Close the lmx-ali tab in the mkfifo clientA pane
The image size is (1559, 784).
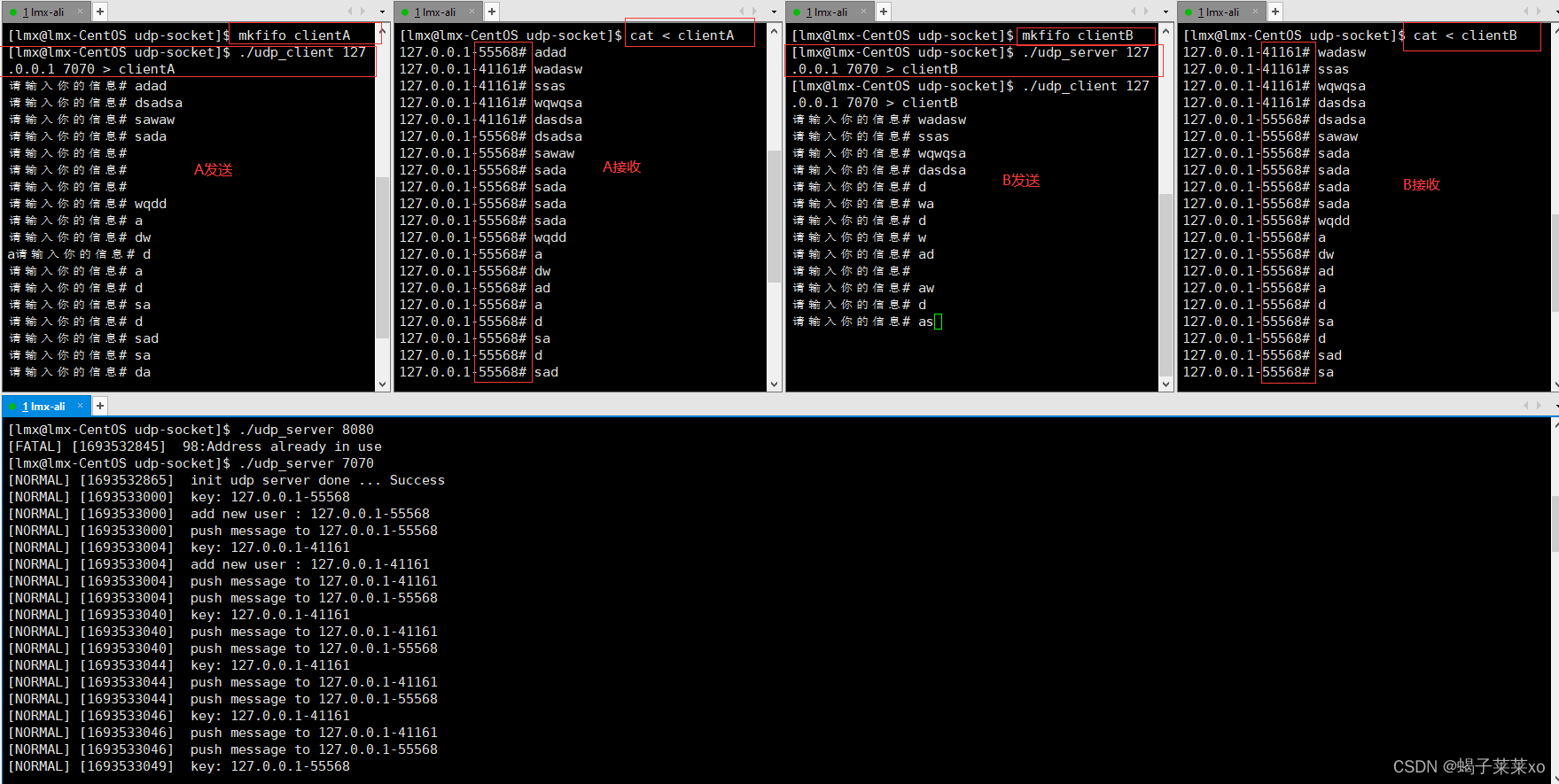point(80,12)
